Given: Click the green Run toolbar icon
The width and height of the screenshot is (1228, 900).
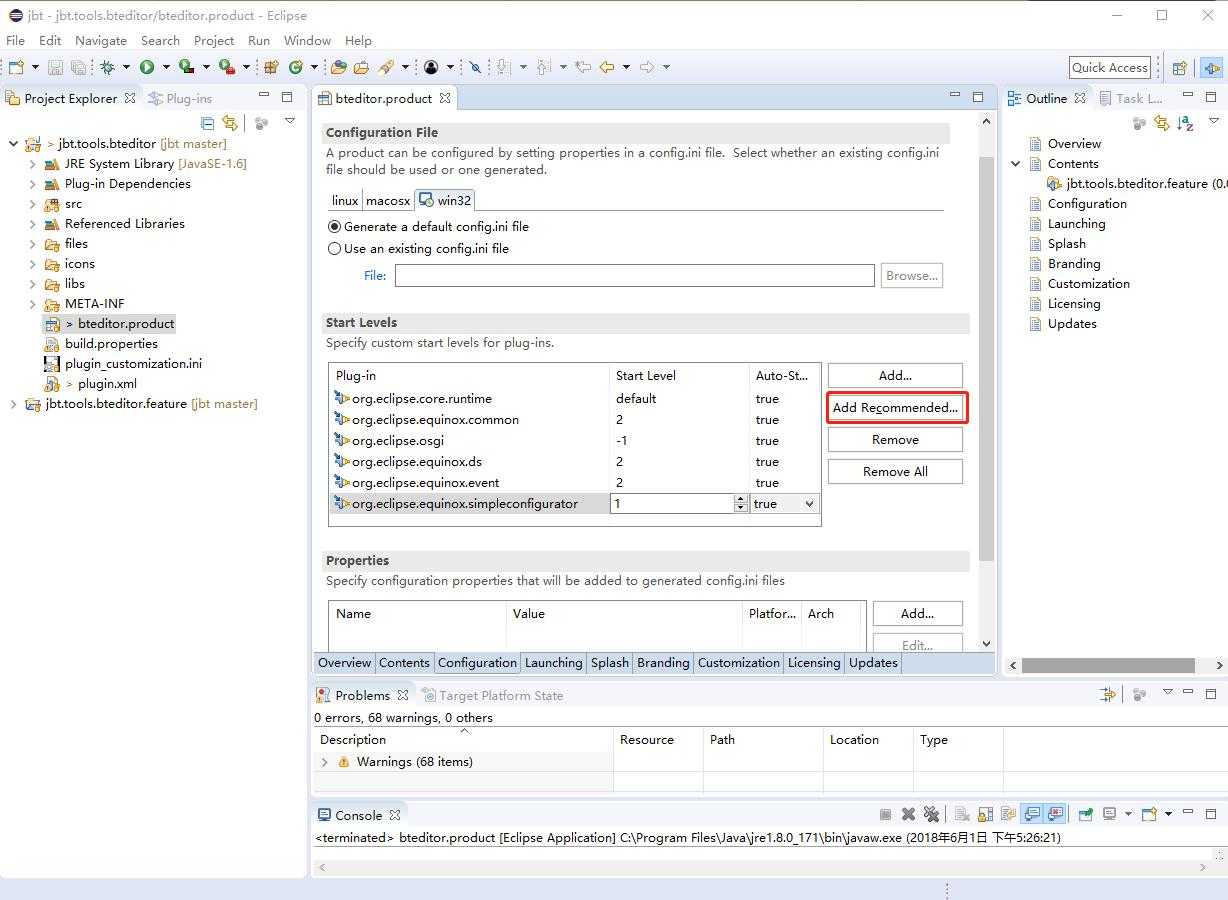Looking at the screenshot, I should tap(147, 67).
